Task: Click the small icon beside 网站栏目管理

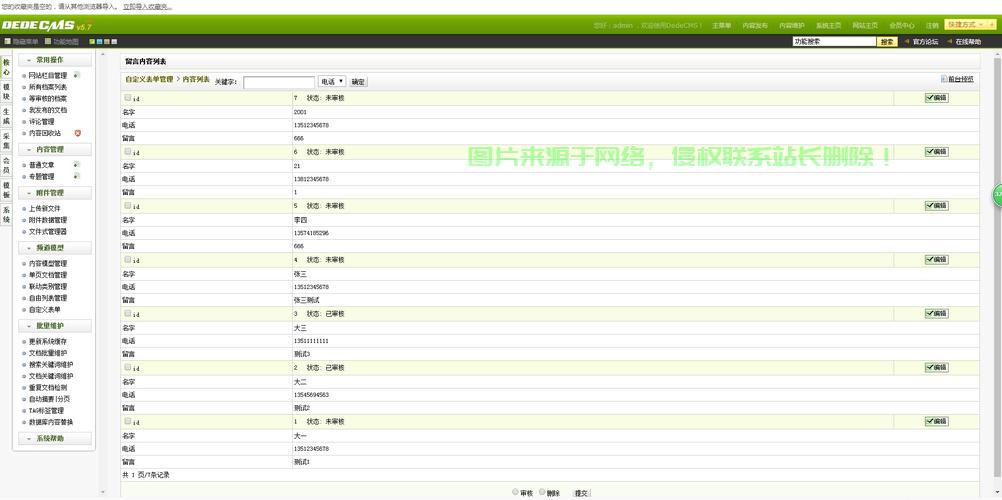Action: (x=76, y=75)
